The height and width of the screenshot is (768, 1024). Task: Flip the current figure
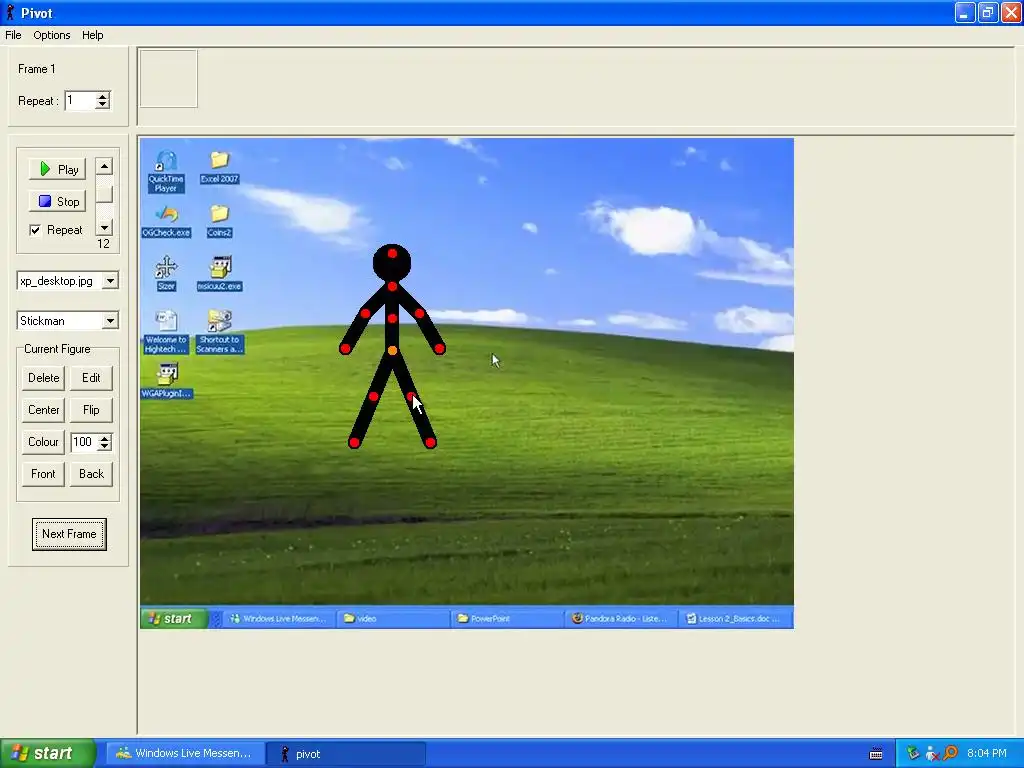(x=91, y=410)
